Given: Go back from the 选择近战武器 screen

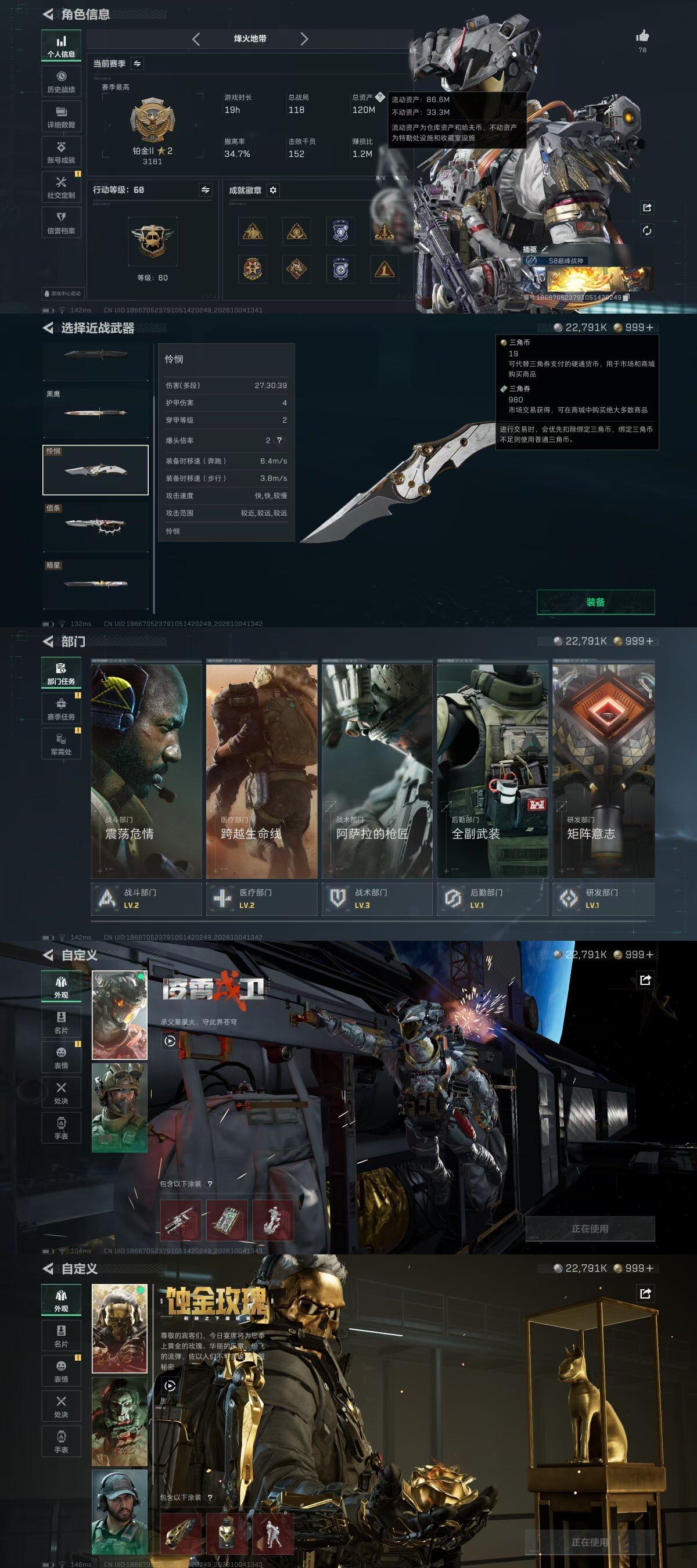Looking at the screenshot, I should tap(48, 328).
